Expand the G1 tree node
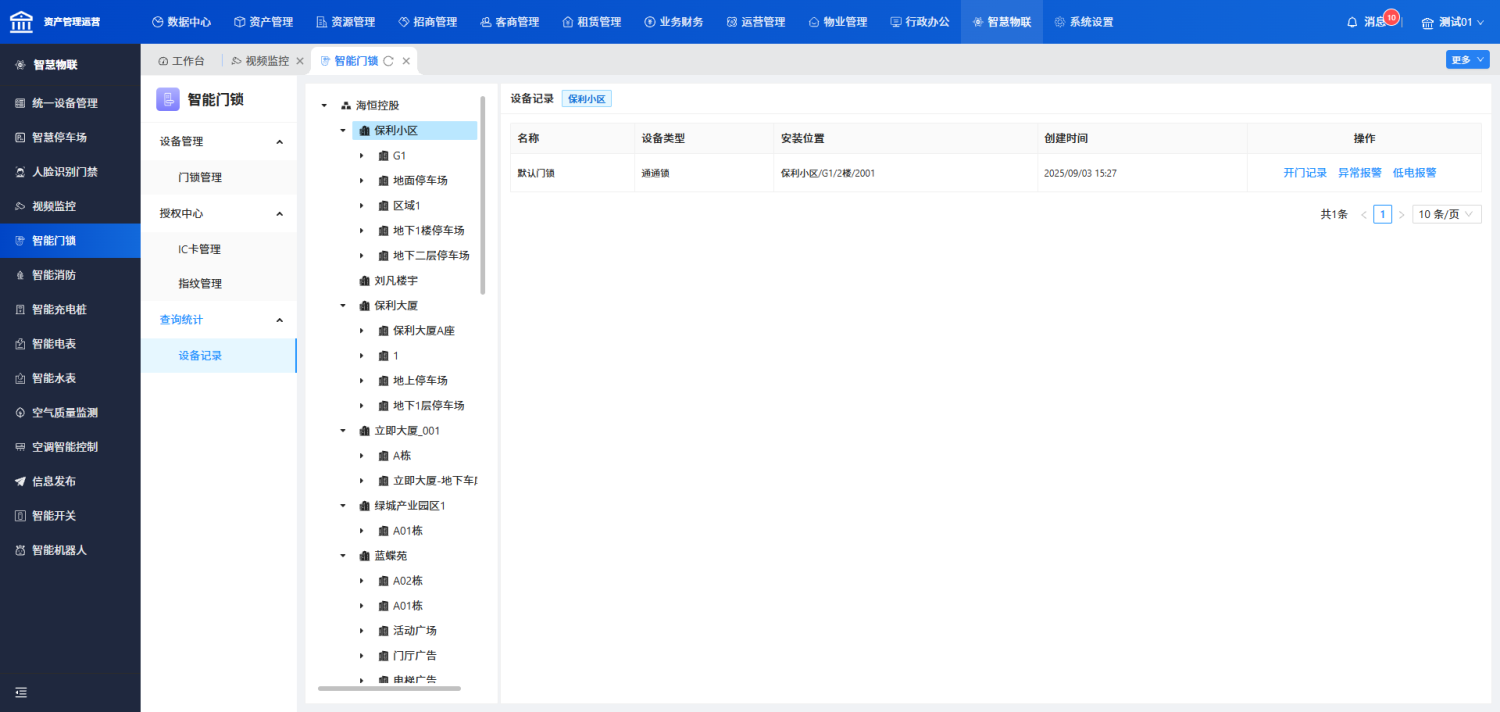1500x712 pixels. tap(361, 155)
